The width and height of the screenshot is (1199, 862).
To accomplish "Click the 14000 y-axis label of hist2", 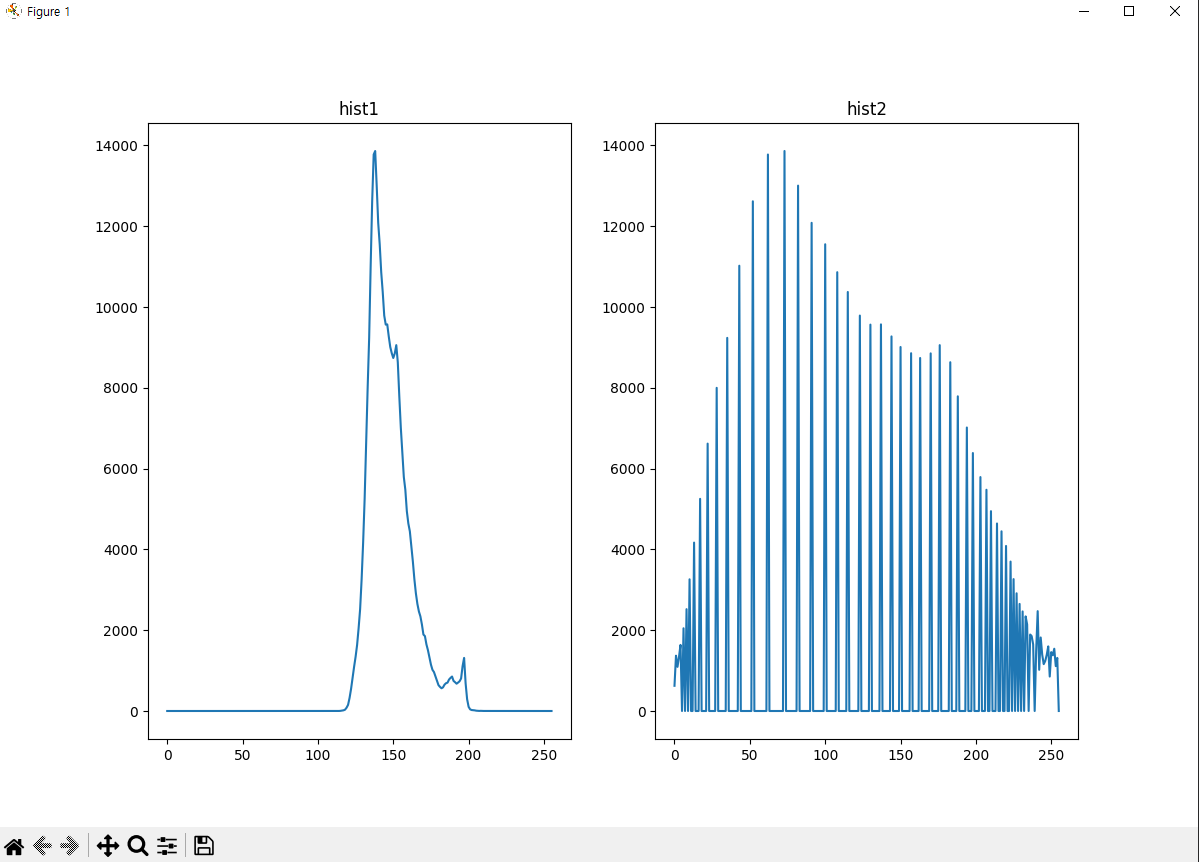I will 623,146.
